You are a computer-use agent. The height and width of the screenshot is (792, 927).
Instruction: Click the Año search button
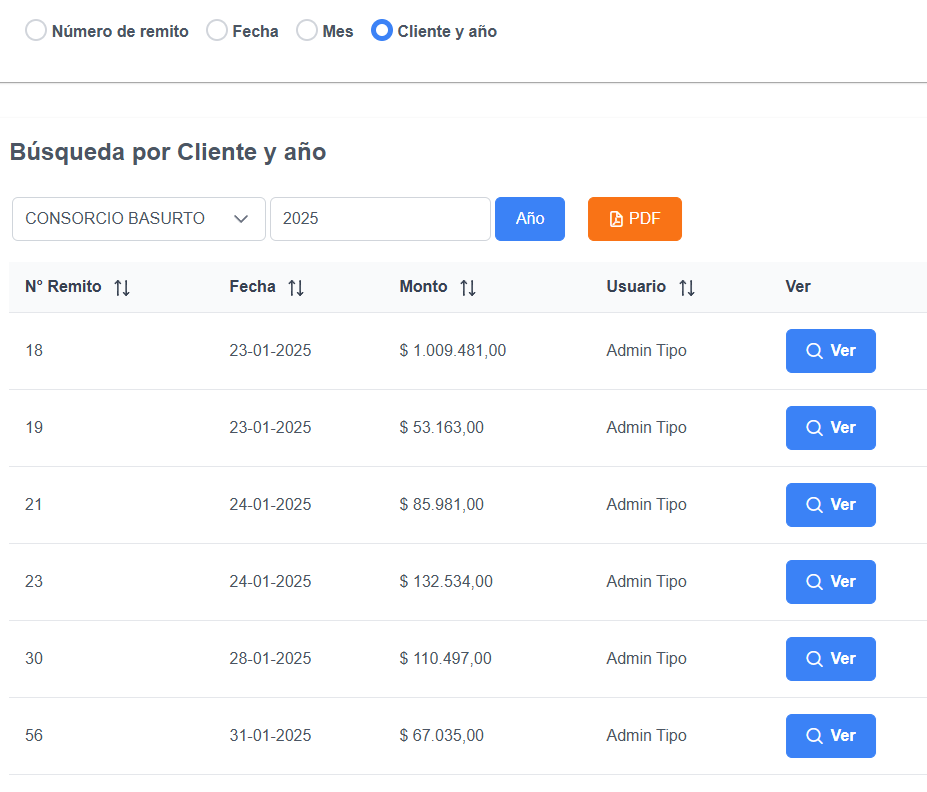[x=530, y=219]
